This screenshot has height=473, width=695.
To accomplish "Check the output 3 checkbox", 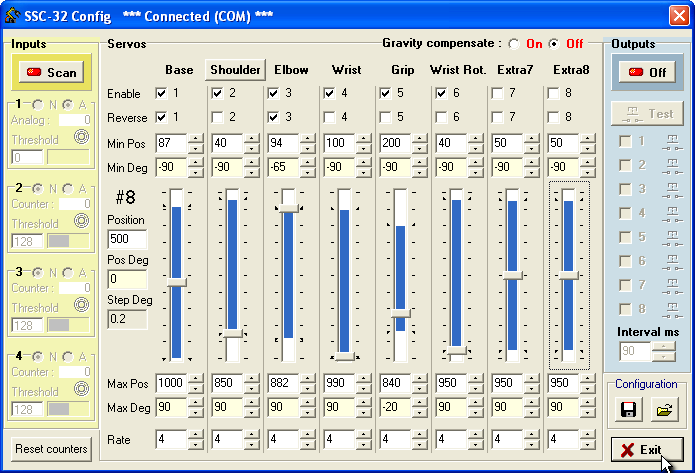I will (x=625, y=189).
